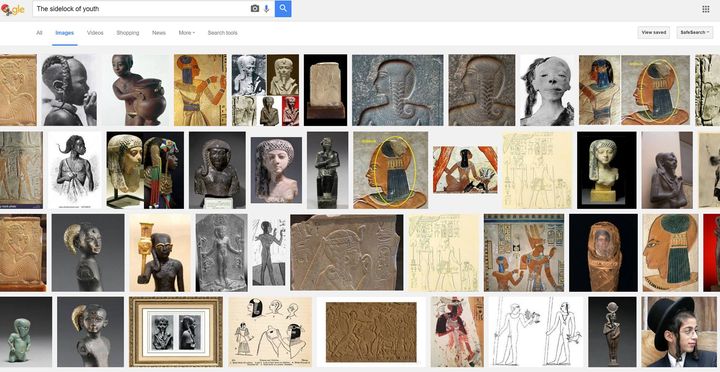Viewport: 720px width, 372px height.
Task: Go to the News tab
Action: (x=159, y=33)
